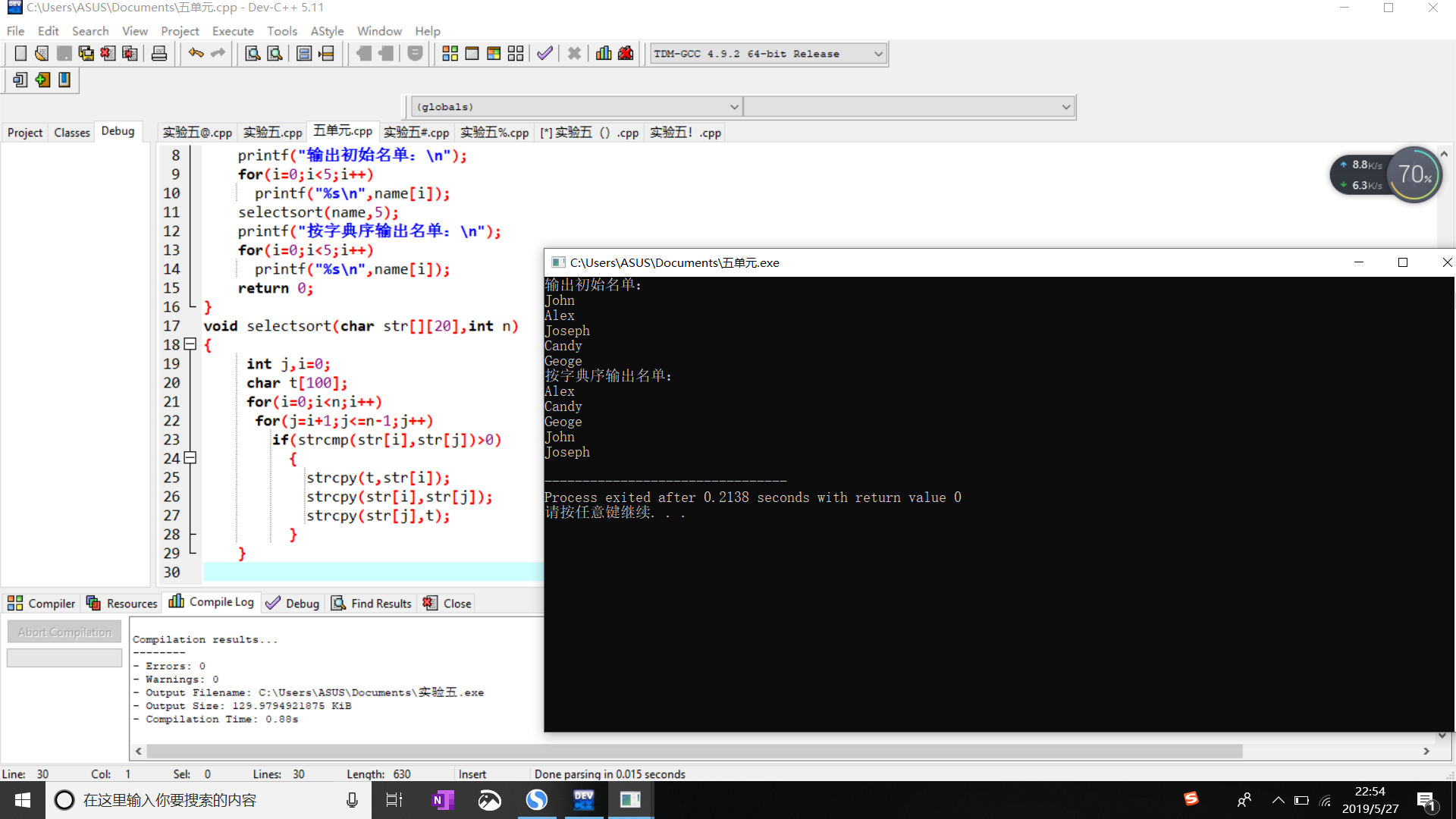Click the Close button in bottom panel
This screenshot has height=819, width=1456.
(448, 604)
